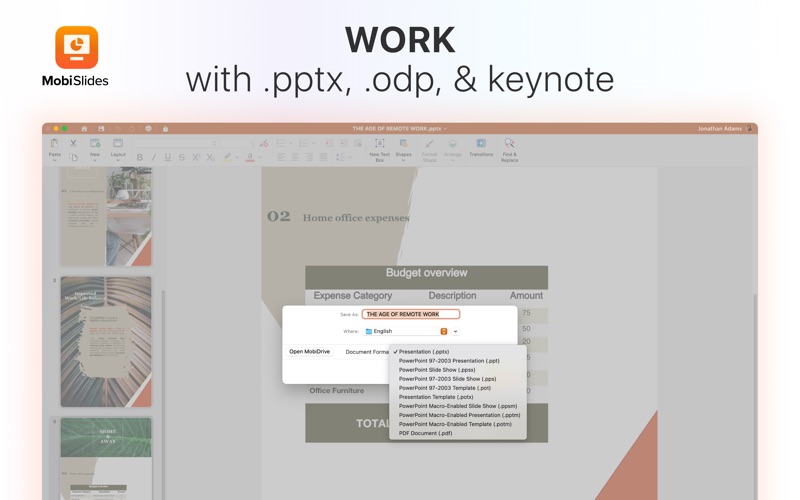This screenshot has height=500, width=800.
Task: Click the bulleted list icon
Action: coord(283,143)
